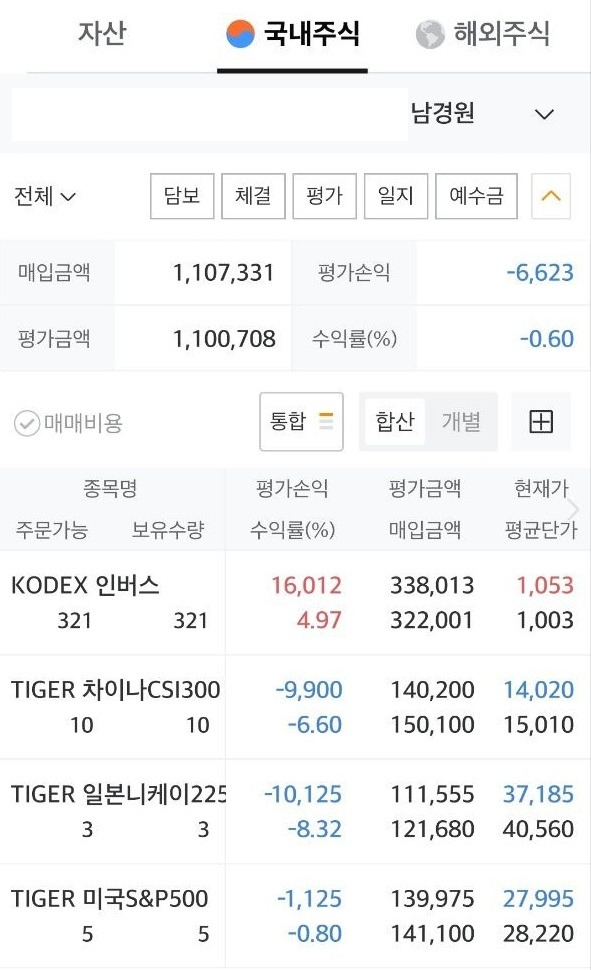Collapse summary with the orange up-arrow icon
Screen dimensions: 591x970
click(x=551, y=196)
